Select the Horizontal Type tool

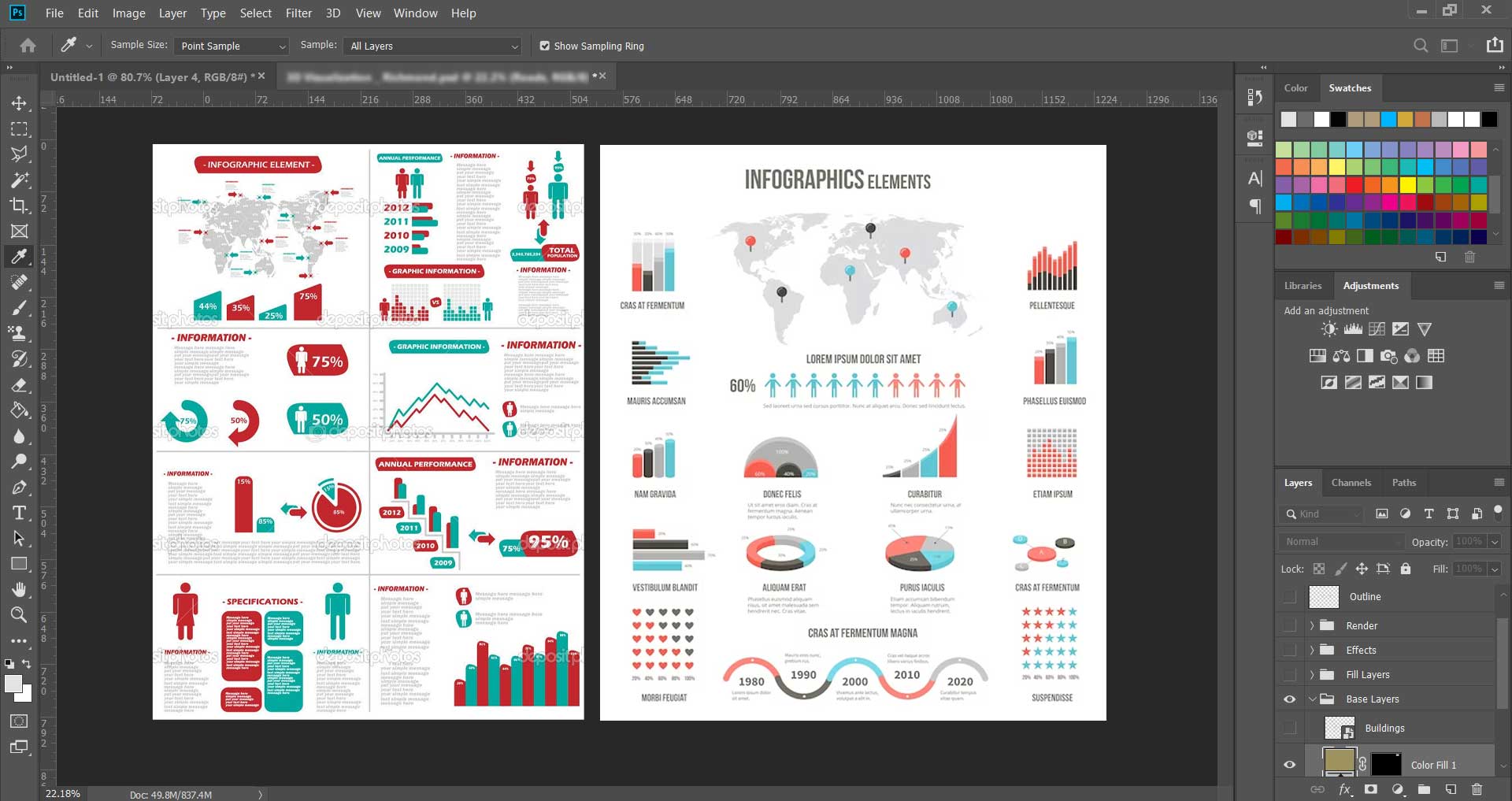click(x=19, y=514)
